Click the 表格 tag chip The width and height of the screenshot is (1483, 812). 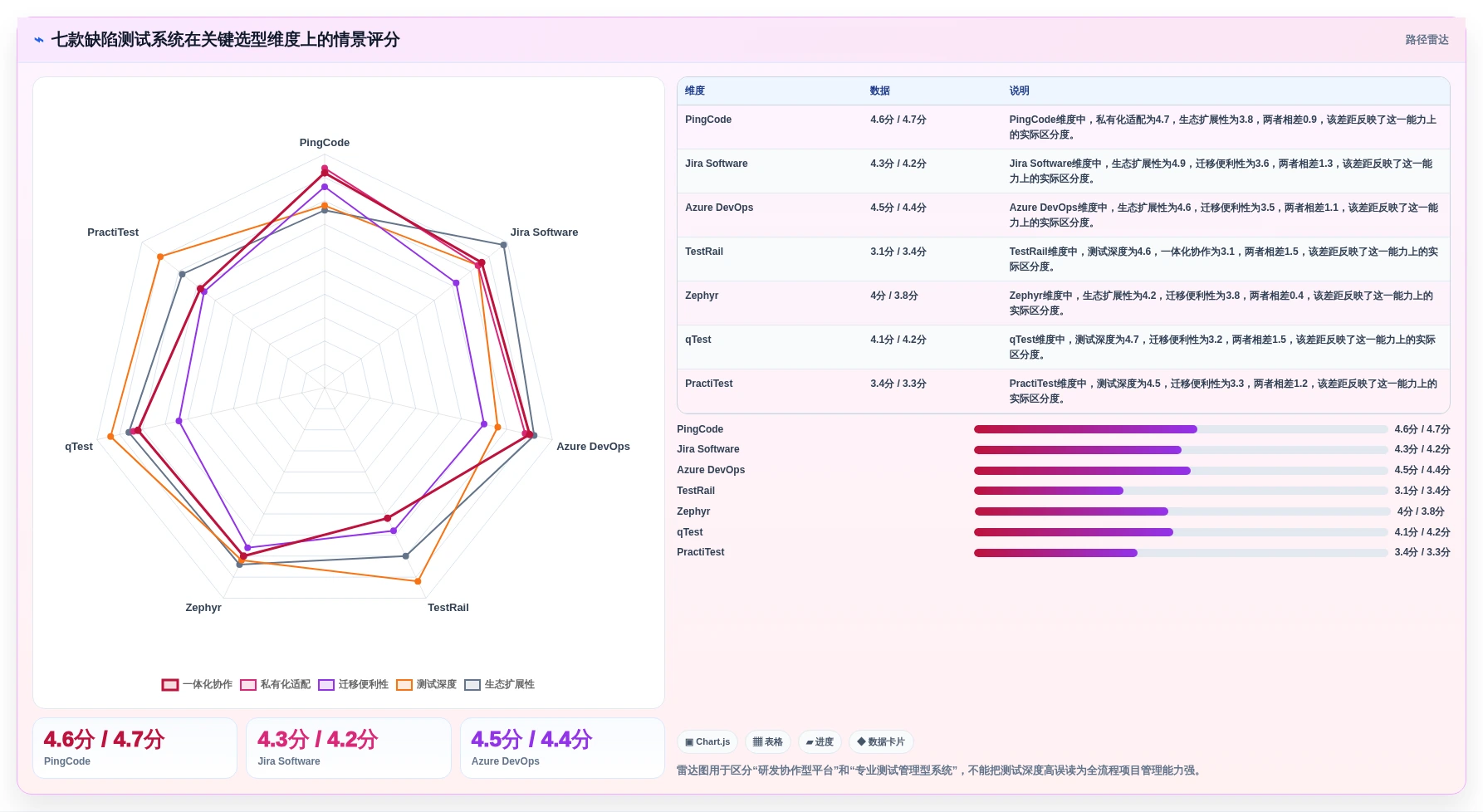(768, 741)
